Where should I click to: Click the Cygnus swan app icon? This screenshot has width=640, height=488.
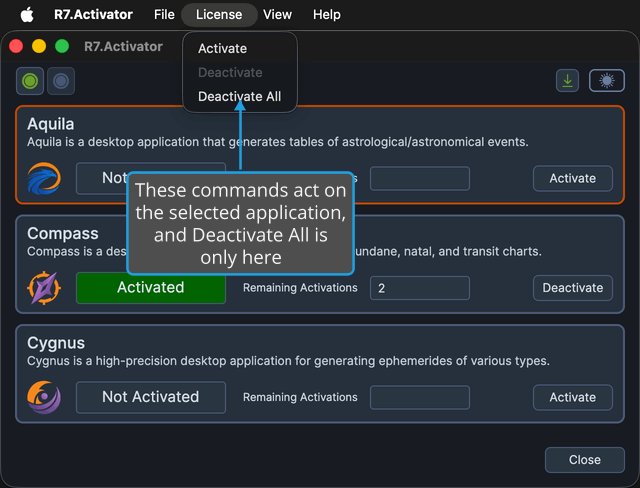coord(44,397)
